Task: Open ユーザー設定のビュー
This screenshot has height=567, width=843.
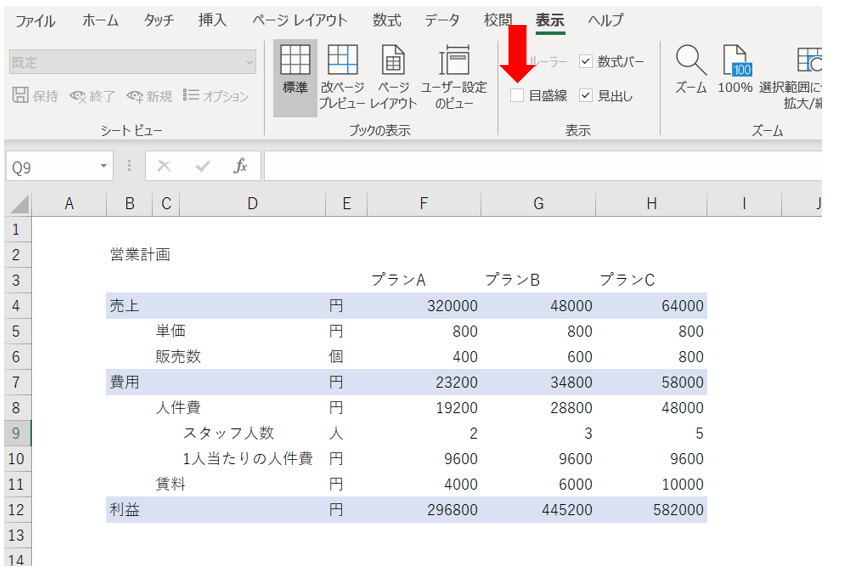Action: click(x=454, y=77)
